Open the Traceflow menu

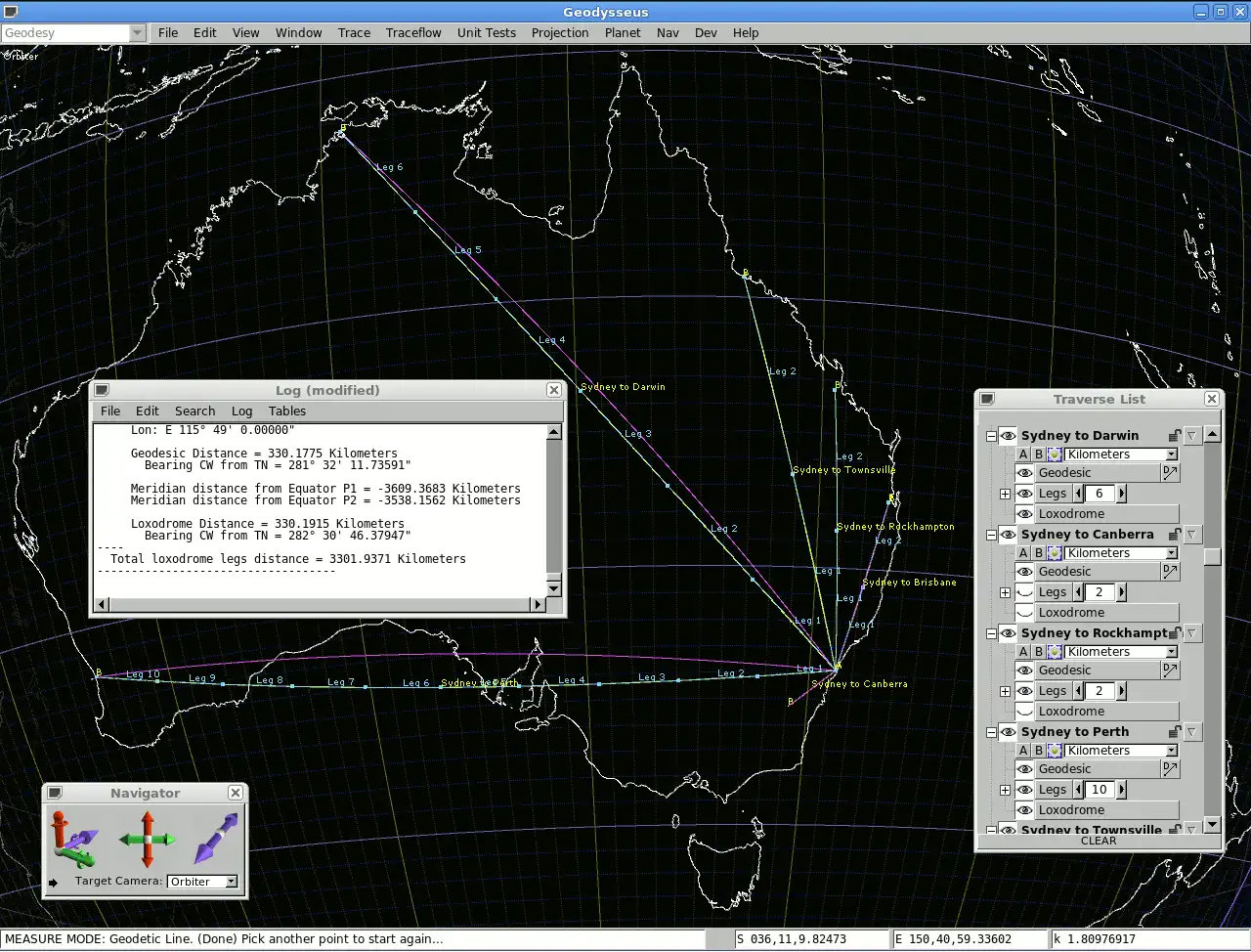(x=413, y=32)
